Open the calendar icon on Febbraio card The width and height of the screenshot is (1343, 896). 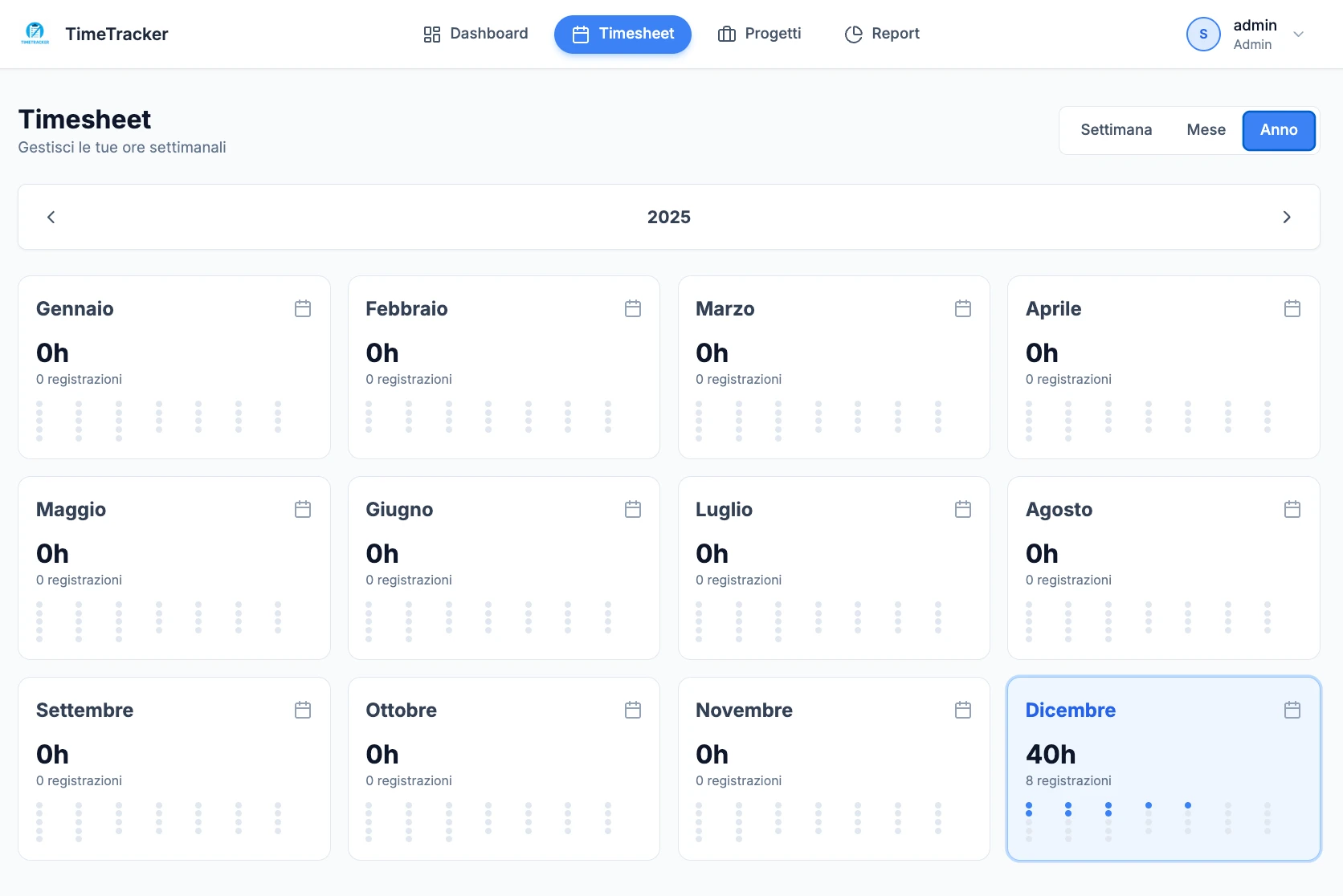click(x=633, y=308)
